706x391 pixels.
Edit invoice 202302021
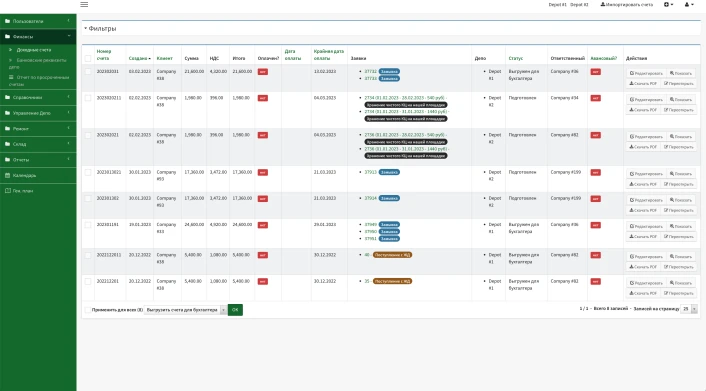646,136
